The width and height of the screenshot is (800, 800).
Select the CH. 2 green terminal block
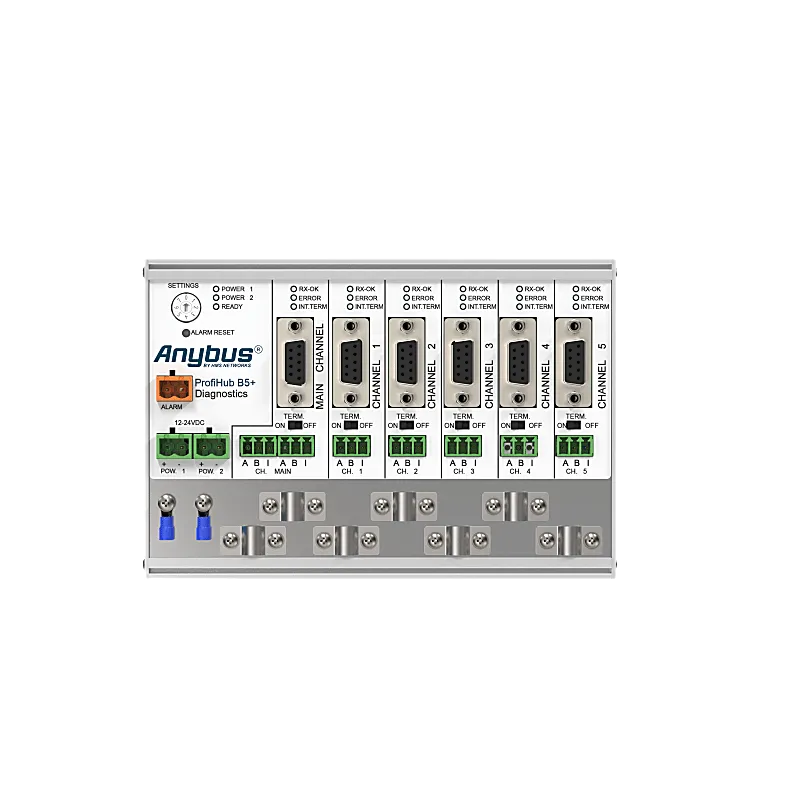(x=407, y=446)
